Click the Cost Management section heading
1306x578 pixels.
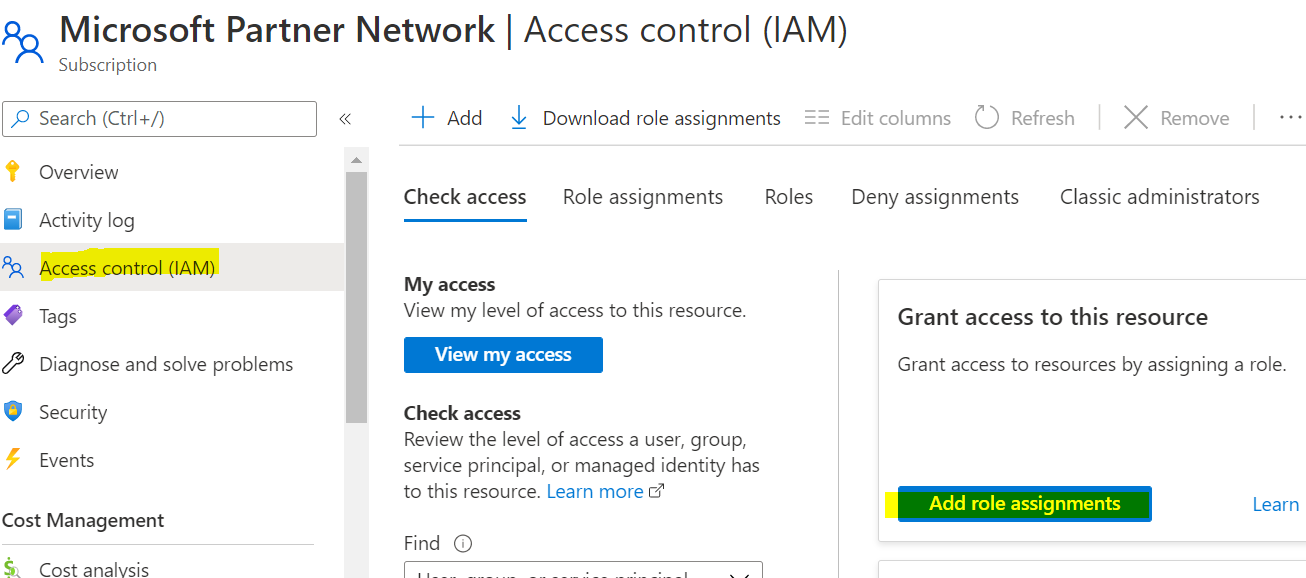(x=83, y=520)
